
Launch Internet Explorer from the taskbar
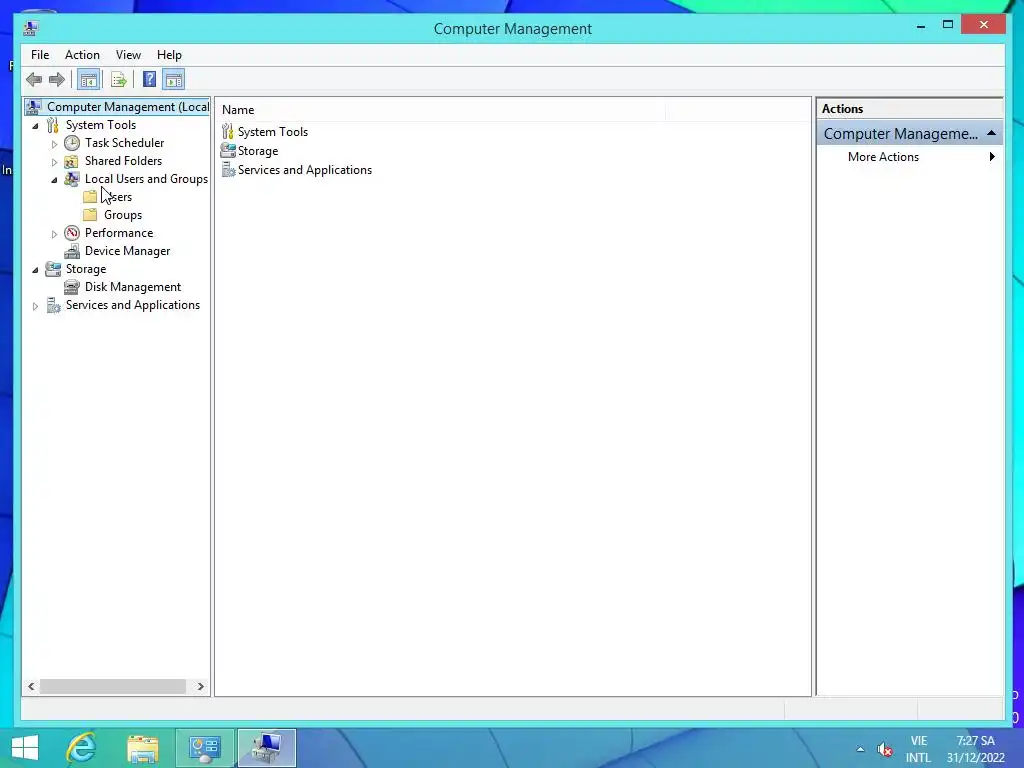[82, 748]
